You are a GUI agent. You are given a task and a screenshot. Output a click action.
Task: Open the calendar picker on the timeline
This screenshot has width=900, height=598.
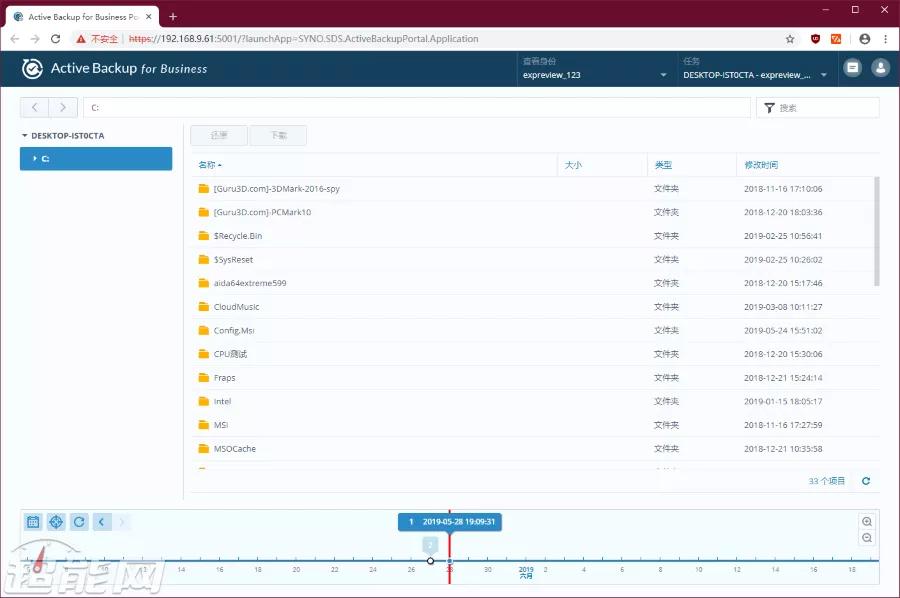(33, 522)
